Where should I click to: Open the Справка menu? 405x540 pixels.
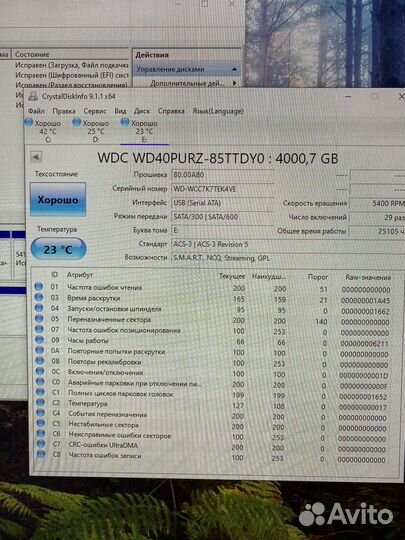pyautogui.click(x=171, y=111)
